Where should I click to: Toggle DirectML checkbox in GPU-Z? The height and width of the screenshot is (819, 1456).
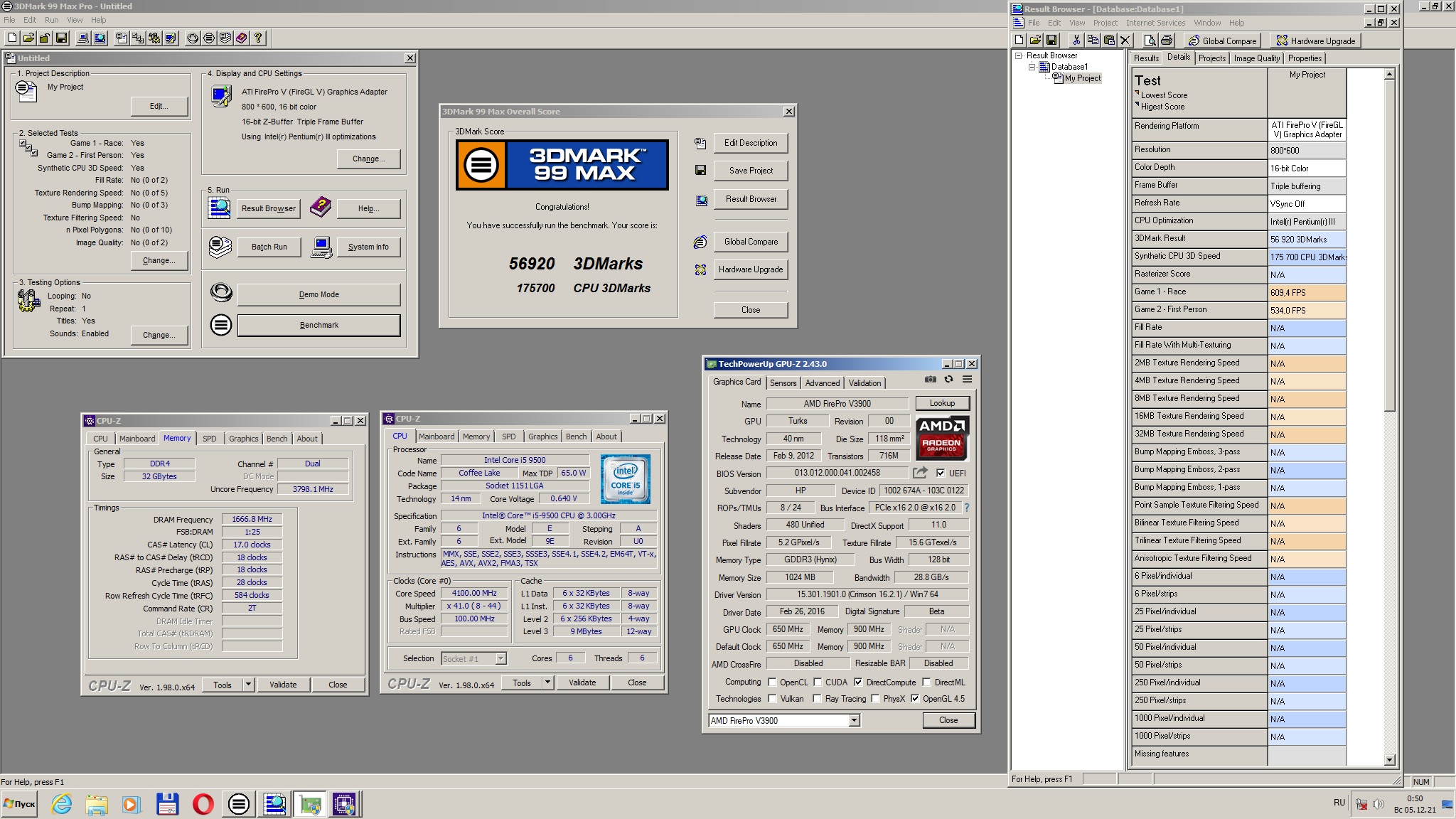coord(926,682)
